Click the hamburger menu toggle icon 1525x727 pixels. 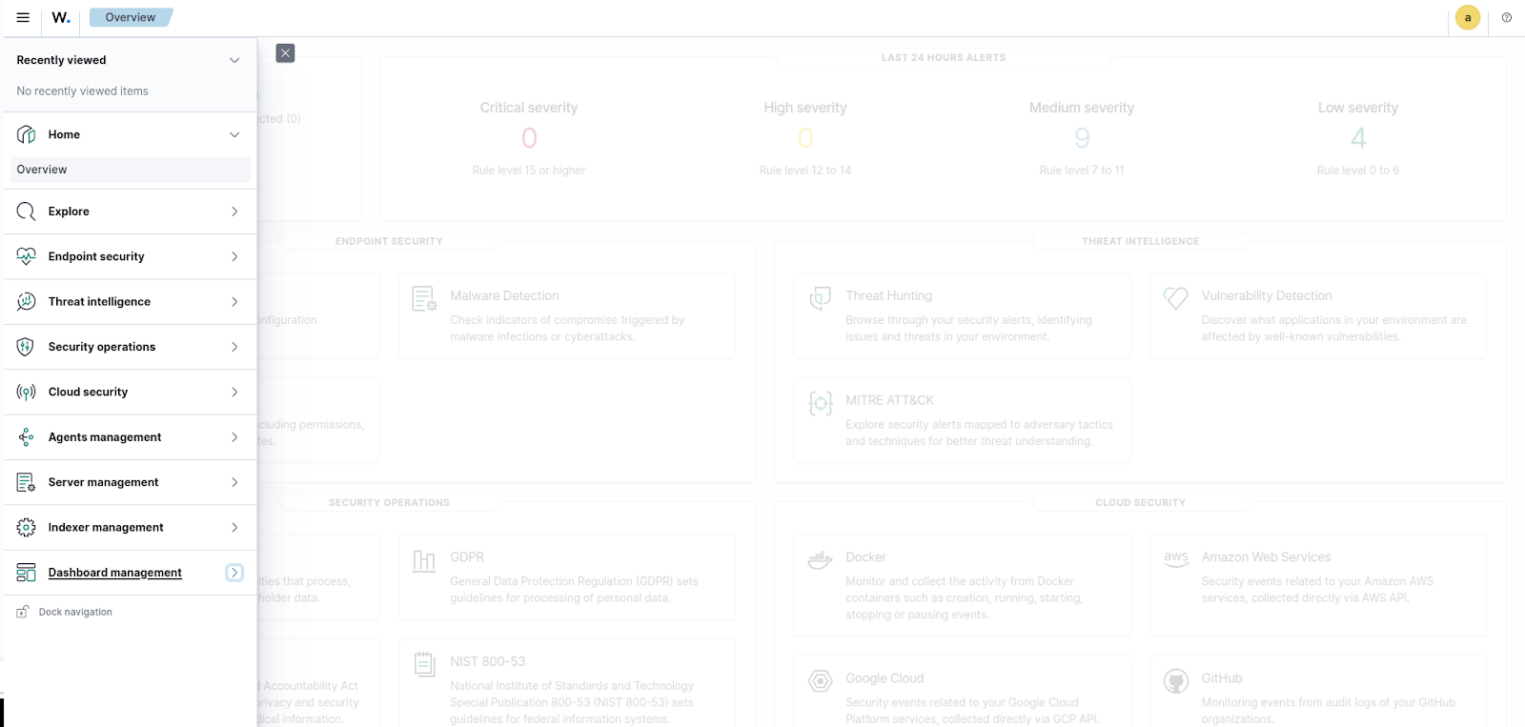point(23,18)
